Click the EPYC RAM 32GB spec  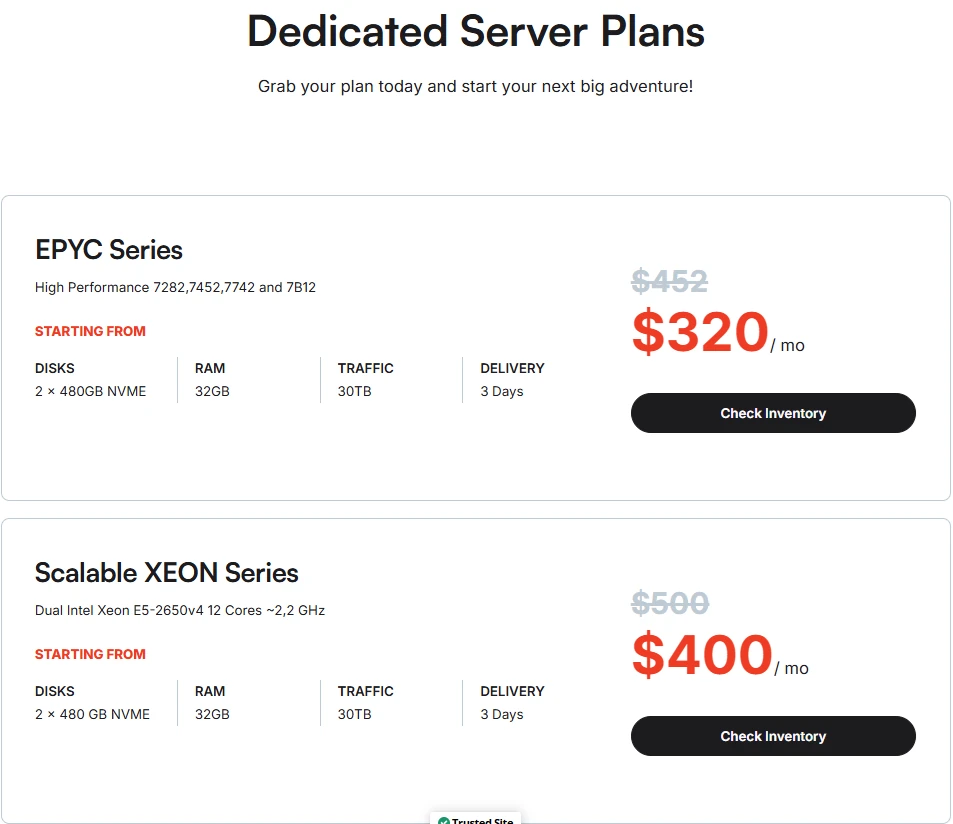(x=212, y=380)
